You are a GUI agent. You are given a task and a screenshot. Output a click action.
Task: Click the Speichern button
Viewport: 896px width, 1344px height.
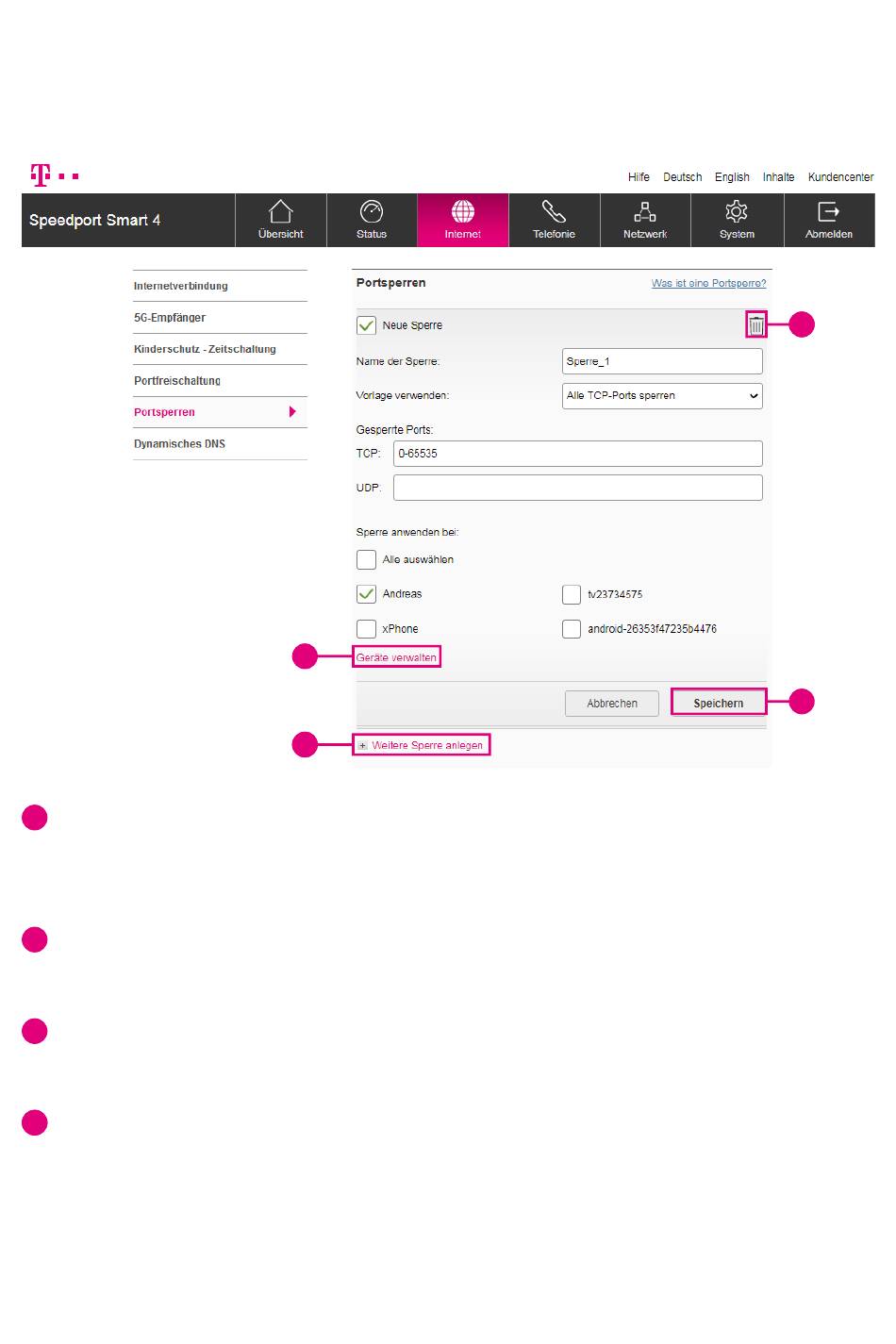click(719, 703)
